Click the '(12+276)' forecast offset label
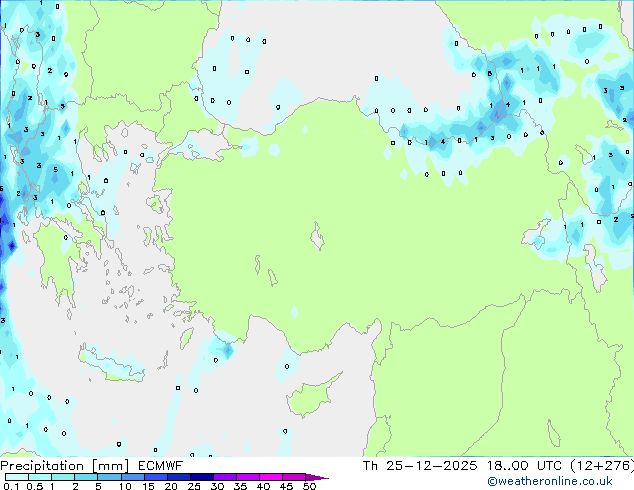This screenshot has width=634, height=490. [602, 466]
